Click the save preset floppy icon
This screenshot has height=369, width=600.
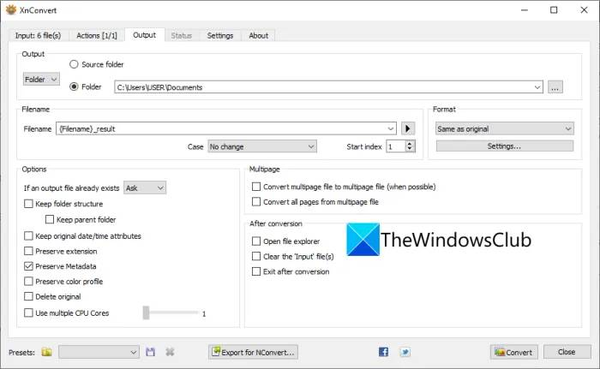(150, 352)
